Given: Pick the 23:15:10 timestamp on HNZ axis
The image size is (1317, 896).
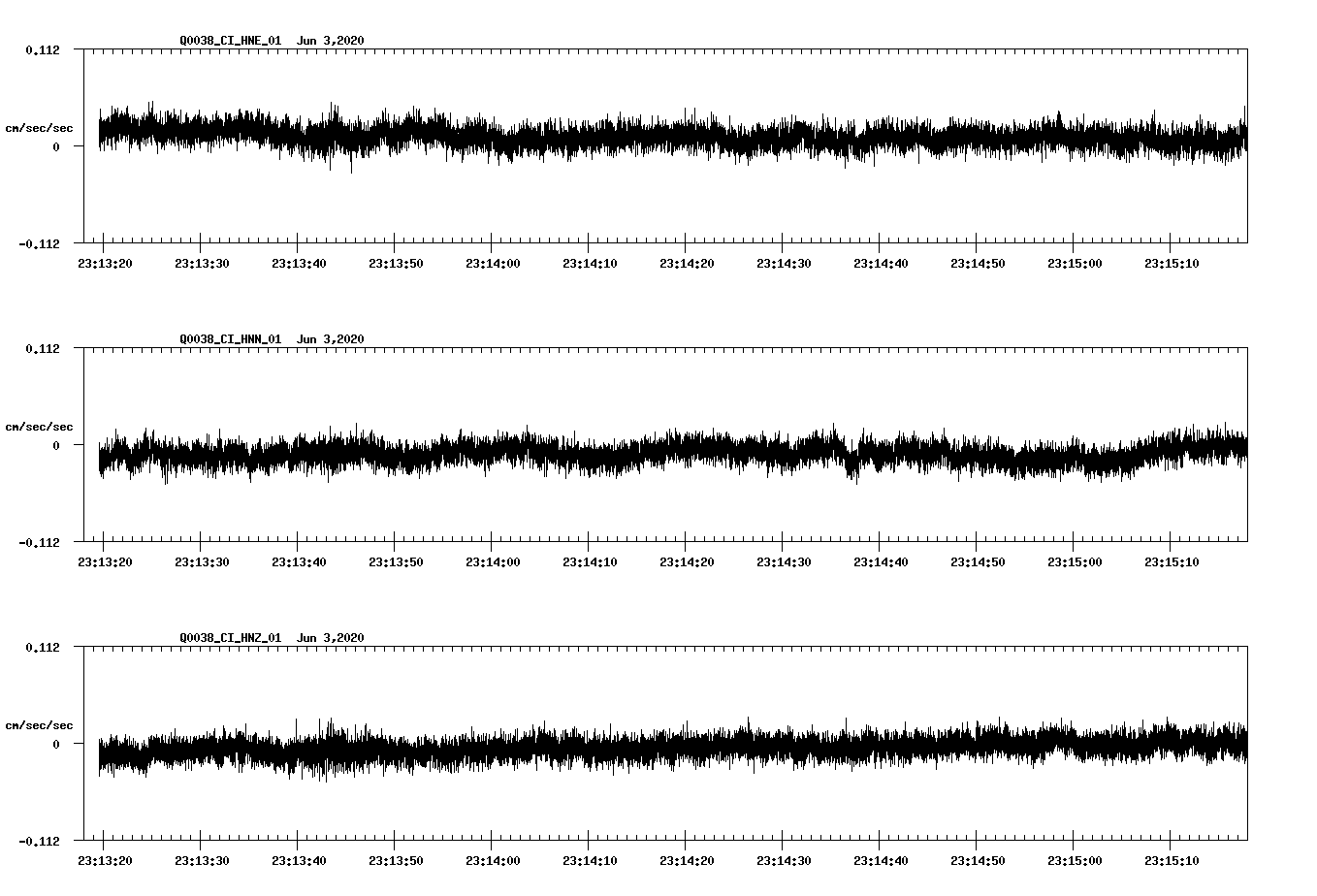Looking at the screenshot, I should [1172, 861].
